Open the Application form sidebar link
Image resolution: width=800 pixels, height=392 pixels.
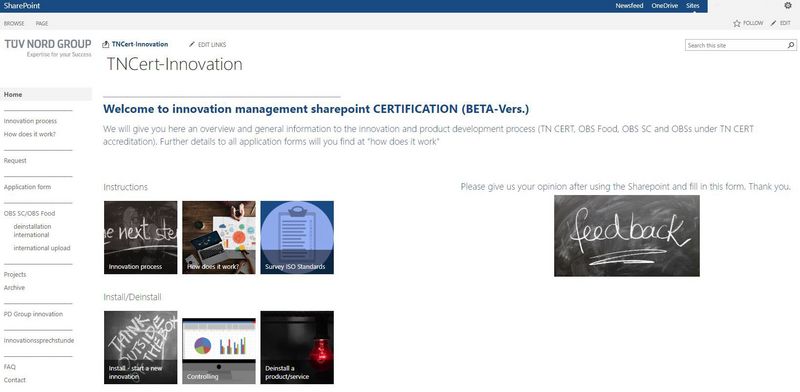[x=28, y=187]
